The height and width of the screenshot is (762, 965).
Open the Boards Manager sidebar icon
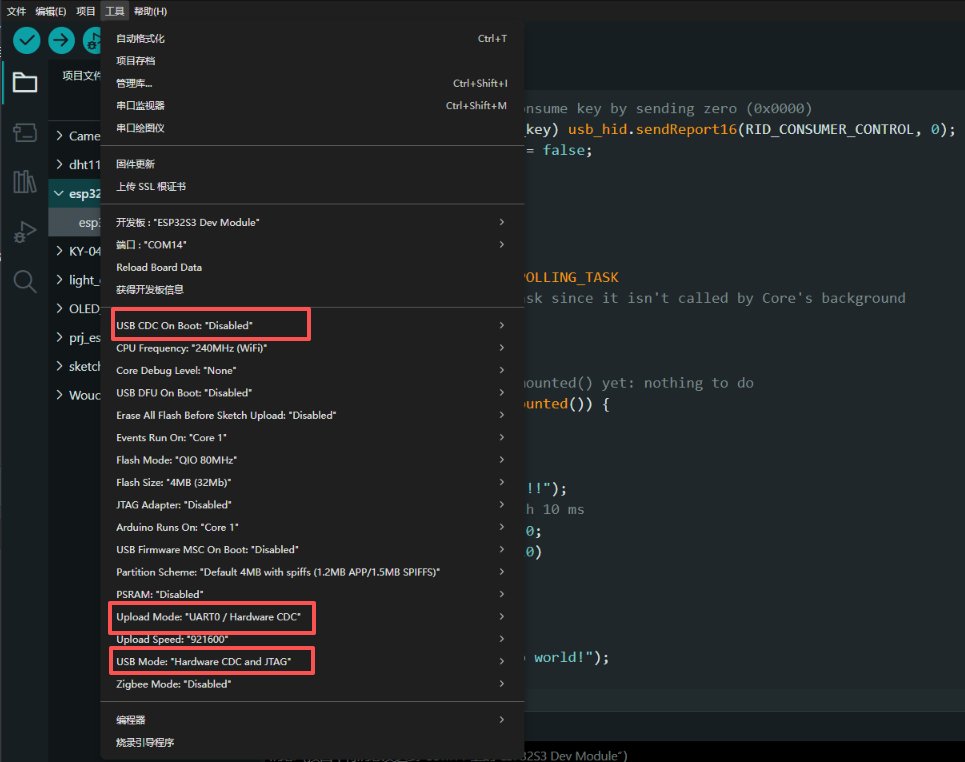[25, 133]
